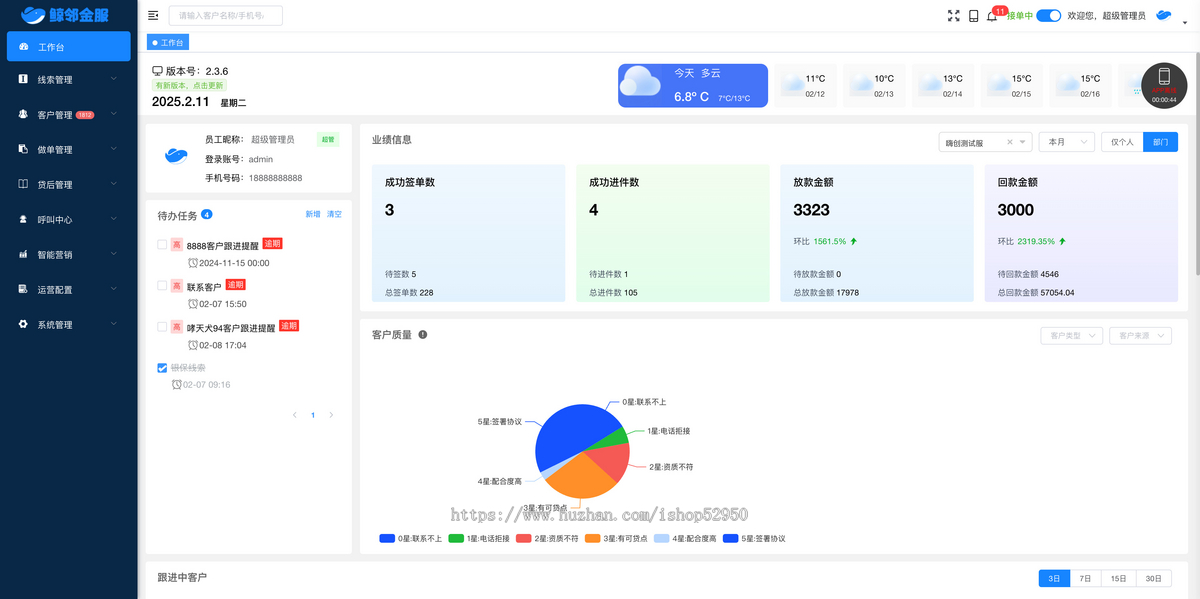Screen dimensions: 1200x599
Task: Switch to the 工作台 page tab
Action: [168, 43]
